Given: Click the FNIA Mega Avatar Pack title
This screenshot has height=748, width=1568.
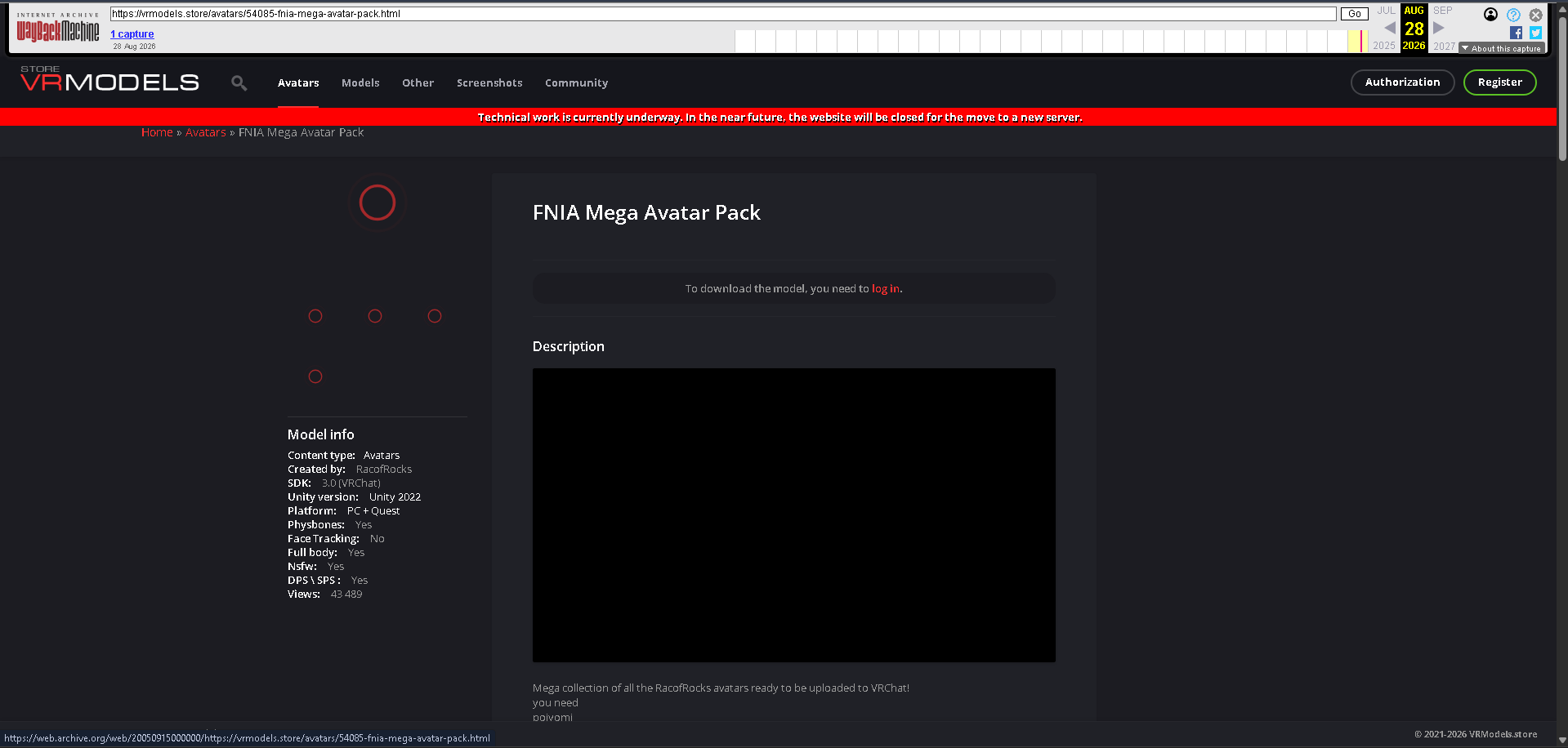Looking at the screenshot, I should pyautogui.click(x=646, y=212).
